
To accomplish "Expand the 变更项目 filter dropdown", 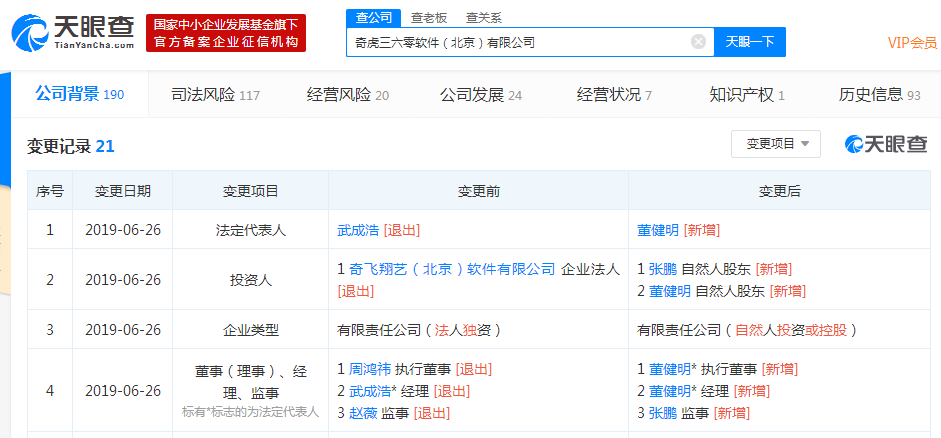I will (x=775, y=144).
